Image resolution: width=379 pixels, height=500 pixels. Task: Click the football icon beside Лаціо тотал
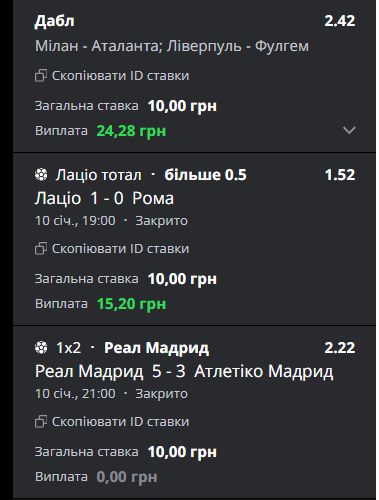pyautogui.click(x=41, y=175)
